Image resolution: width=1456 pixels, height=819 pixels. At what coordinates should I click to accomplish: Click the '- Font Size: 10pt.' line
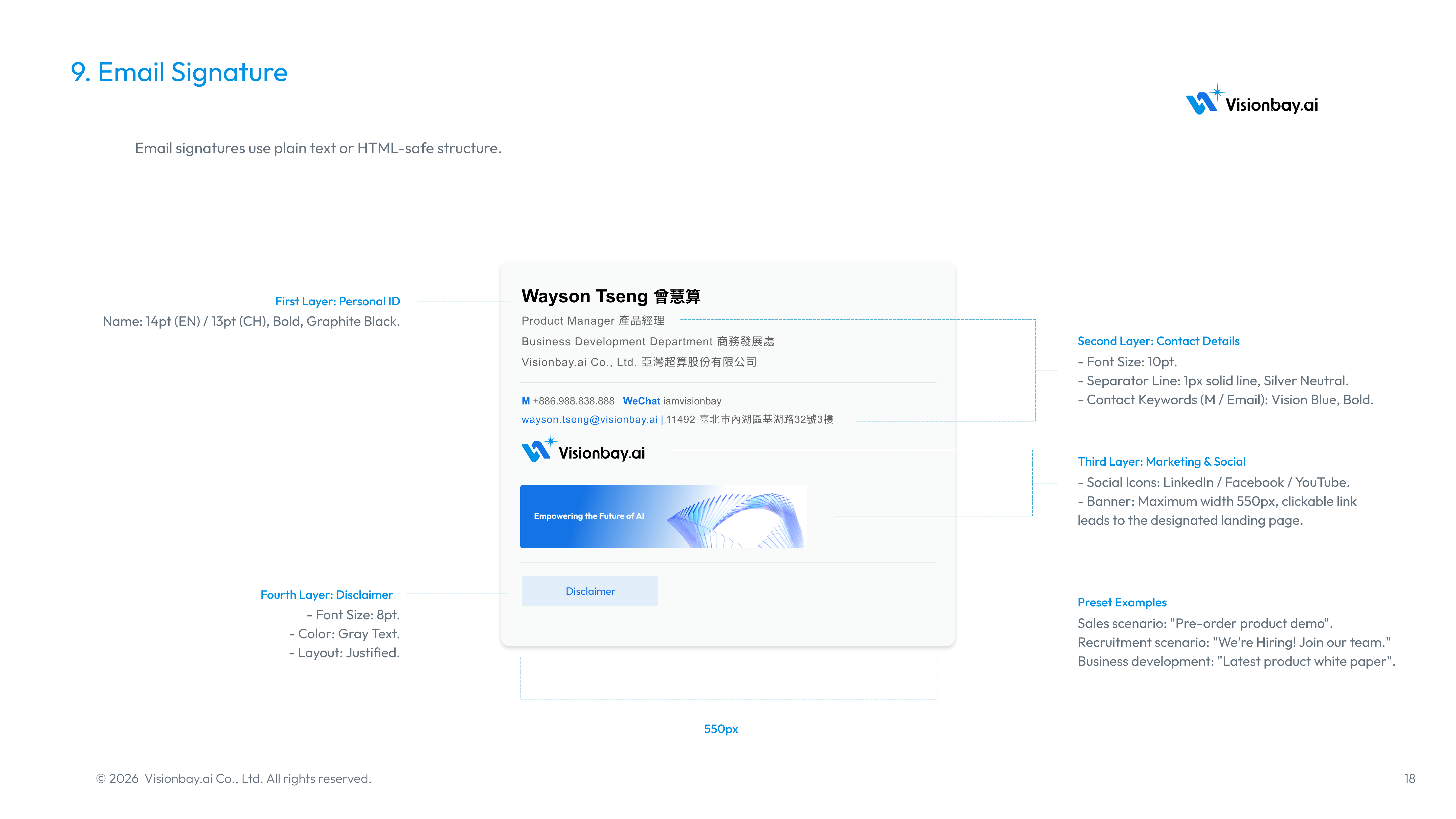(1127, 362)
